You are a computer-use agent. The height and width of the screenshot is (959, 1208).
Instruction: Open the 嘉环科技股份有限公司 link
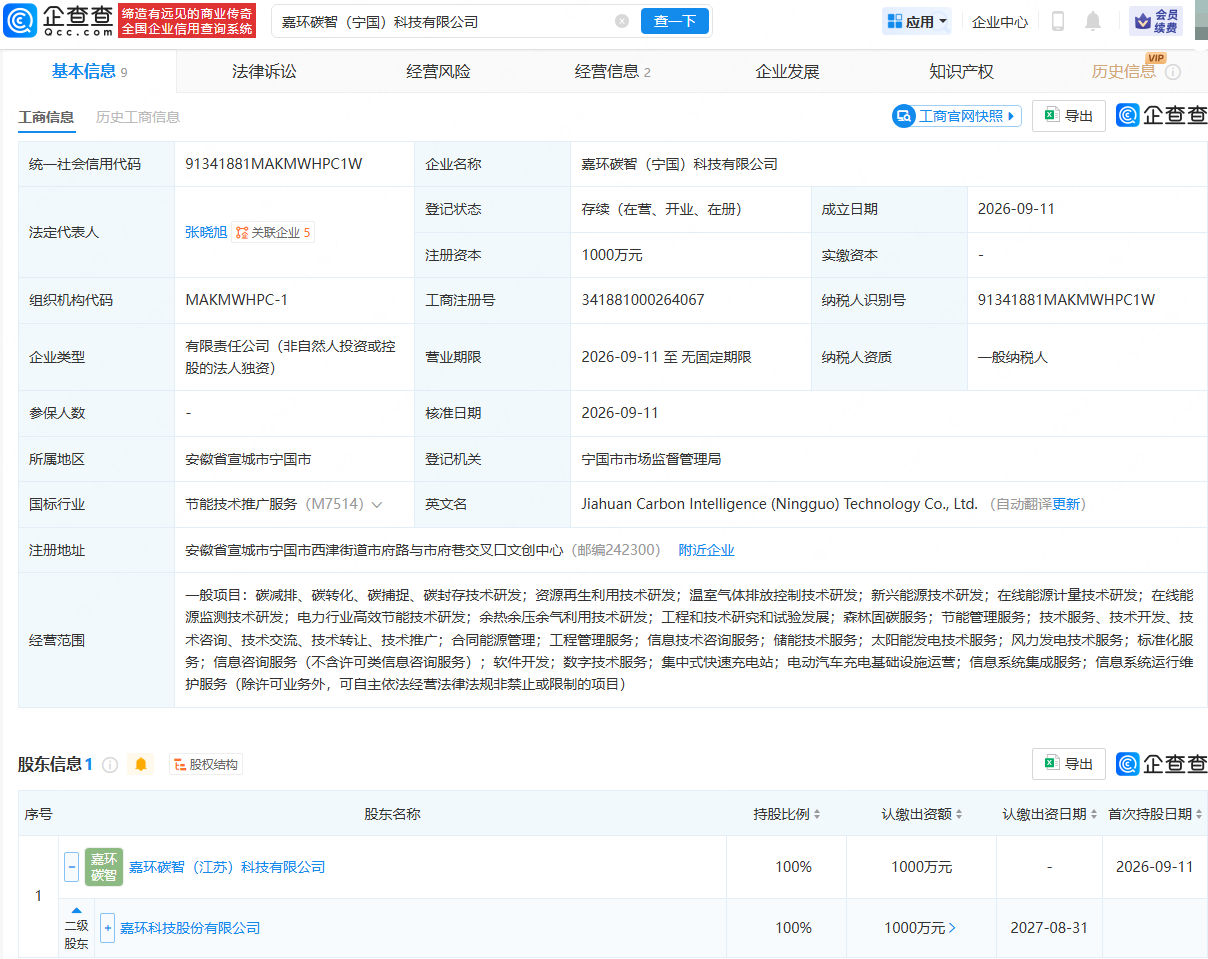190,928
